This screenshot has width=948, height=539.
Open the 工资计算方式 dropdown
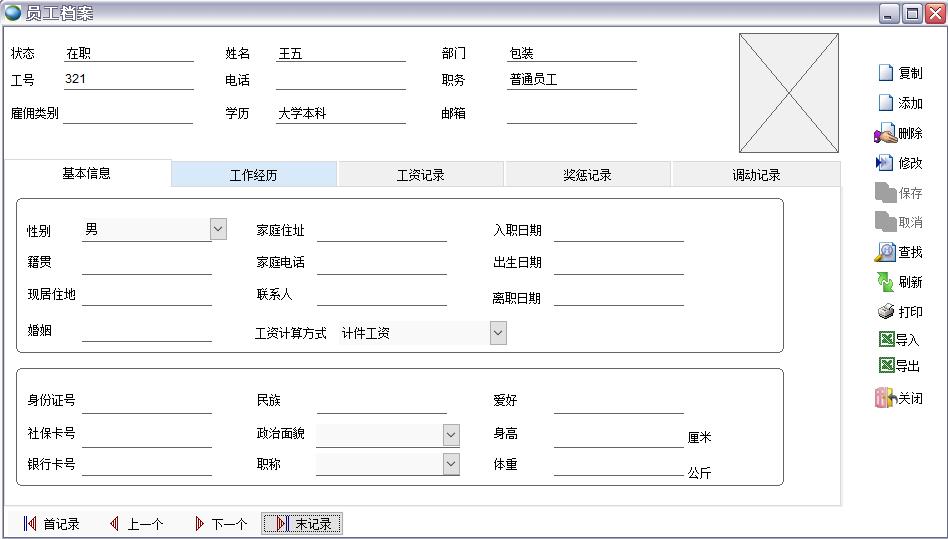pos(498,333)
